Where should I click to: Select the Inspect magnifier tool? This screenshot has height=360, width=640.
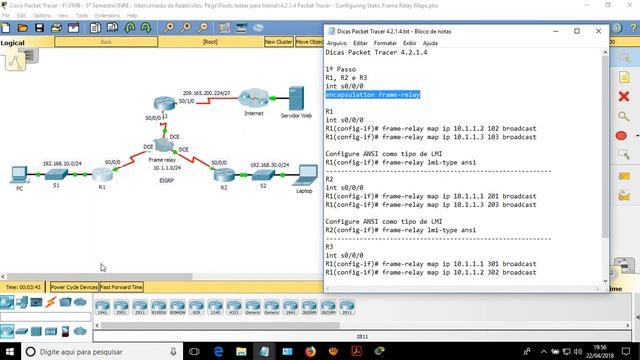pos(624,116)
